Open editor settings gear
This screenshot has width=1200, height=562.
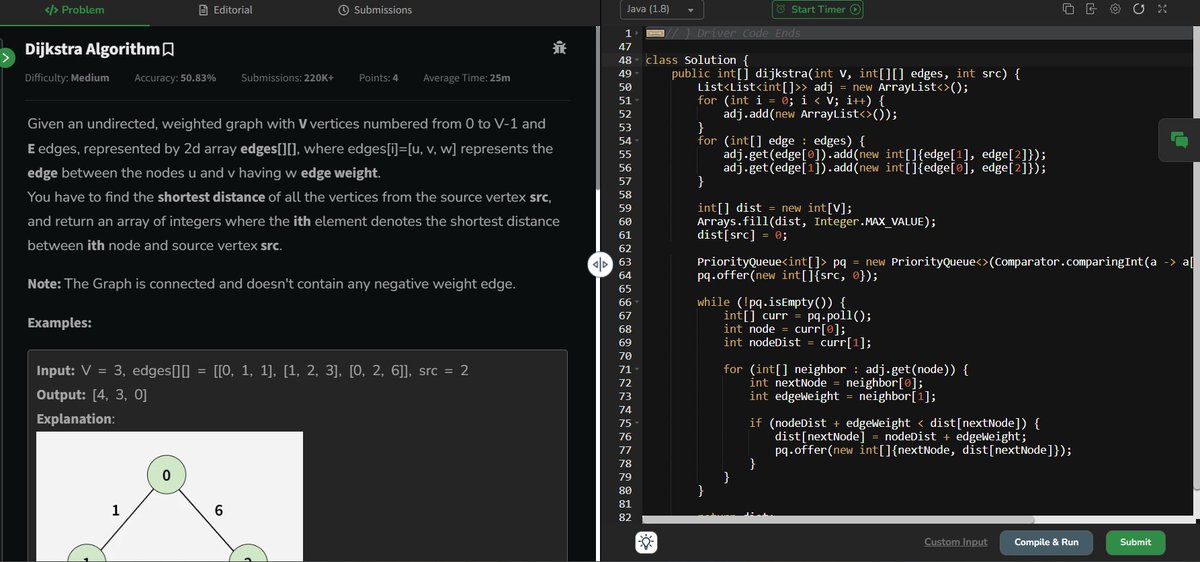tap(1115, 9)
